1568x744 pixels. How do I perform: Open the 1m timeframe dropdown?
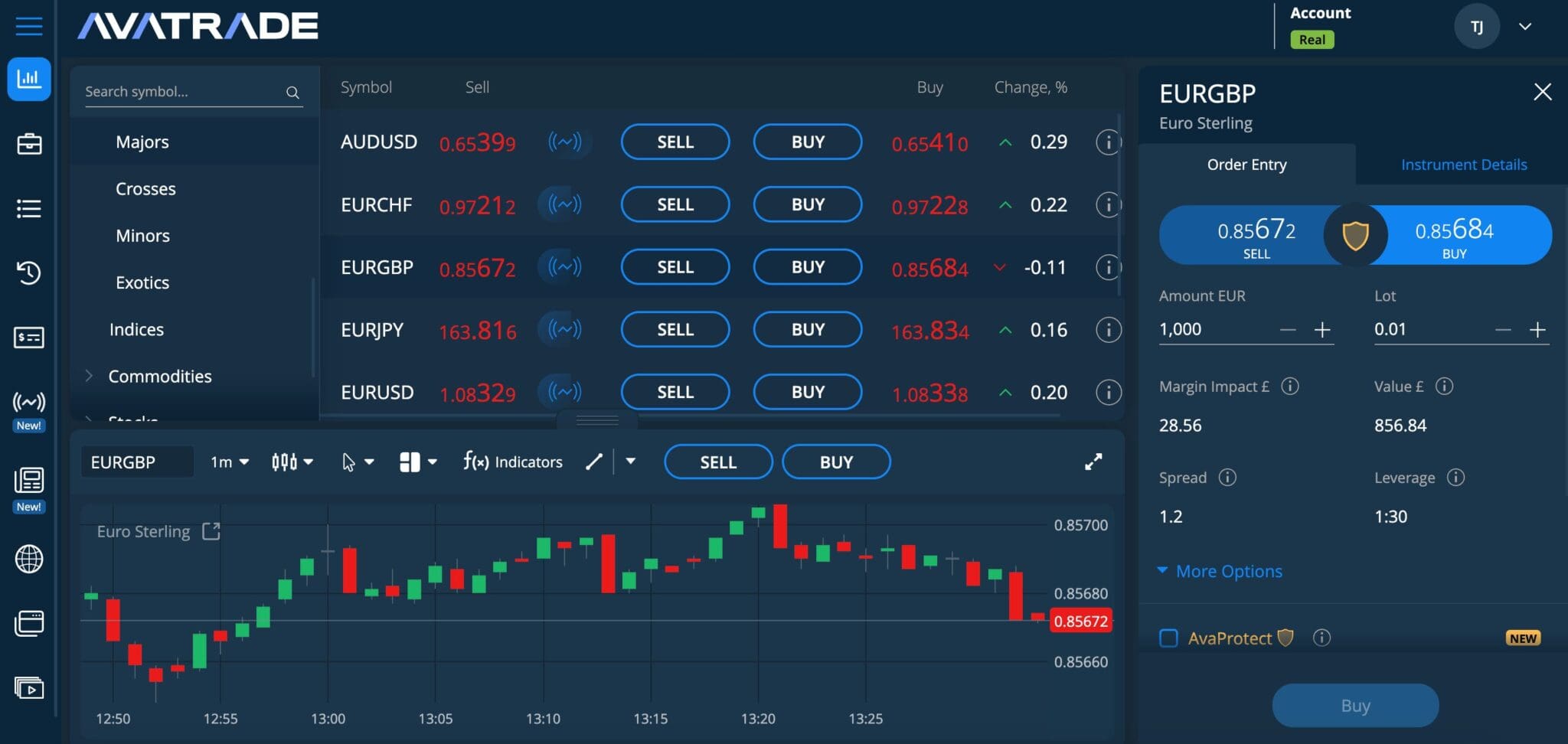[x=227, y=462]
